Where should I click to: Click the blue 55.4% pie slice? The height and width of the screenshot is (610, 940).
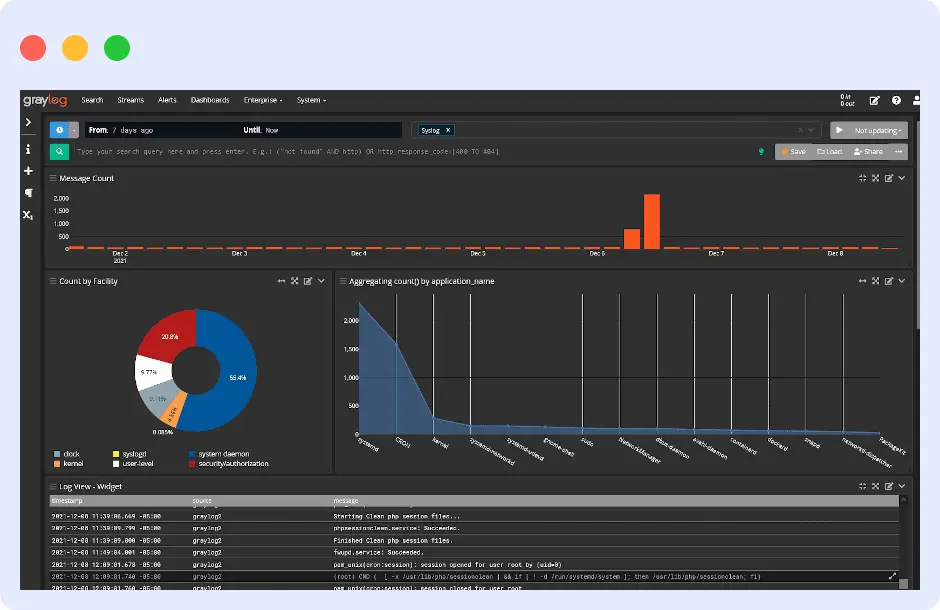[x=237, y=378]
